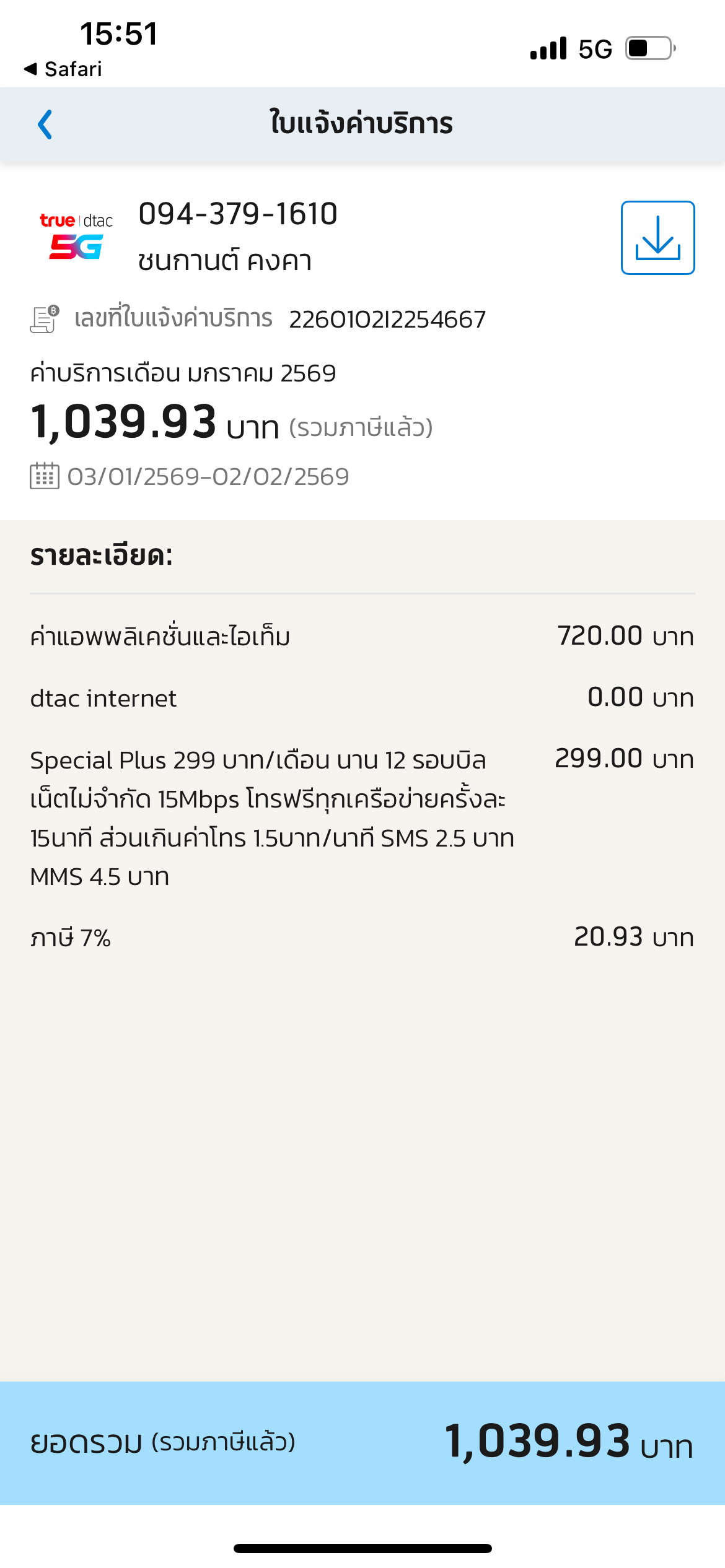Tap the ใบแจ้งค่าบริการ page title
This screenshot has width=725, height=1568.
pos(362,123)
